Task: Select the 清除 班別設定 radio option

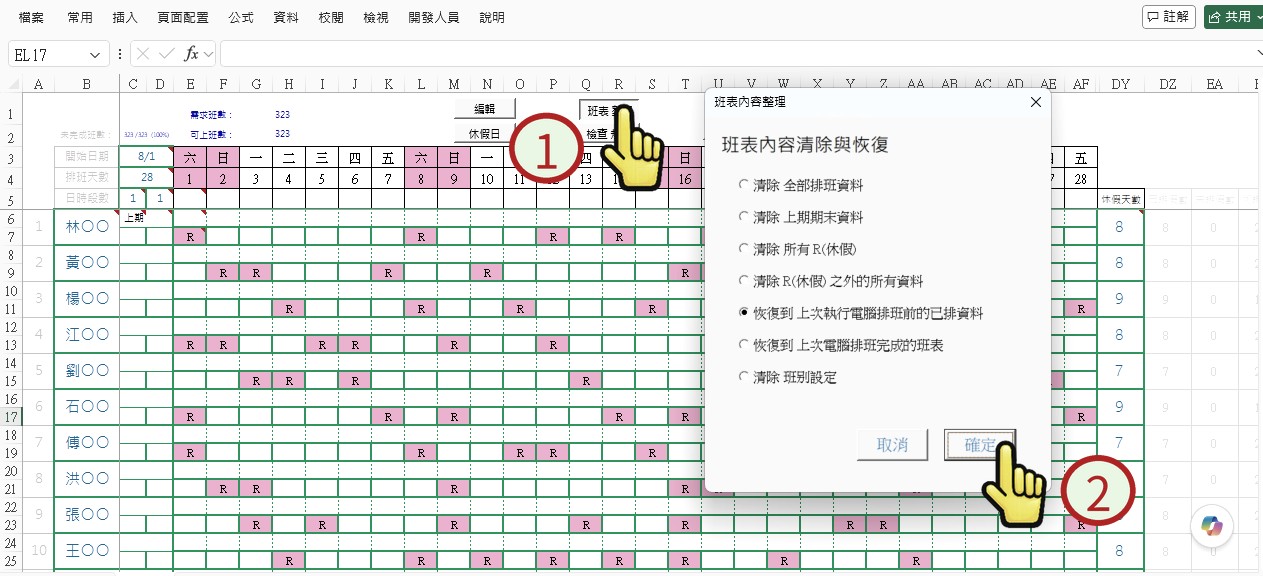Action: [x=743, y=377]
